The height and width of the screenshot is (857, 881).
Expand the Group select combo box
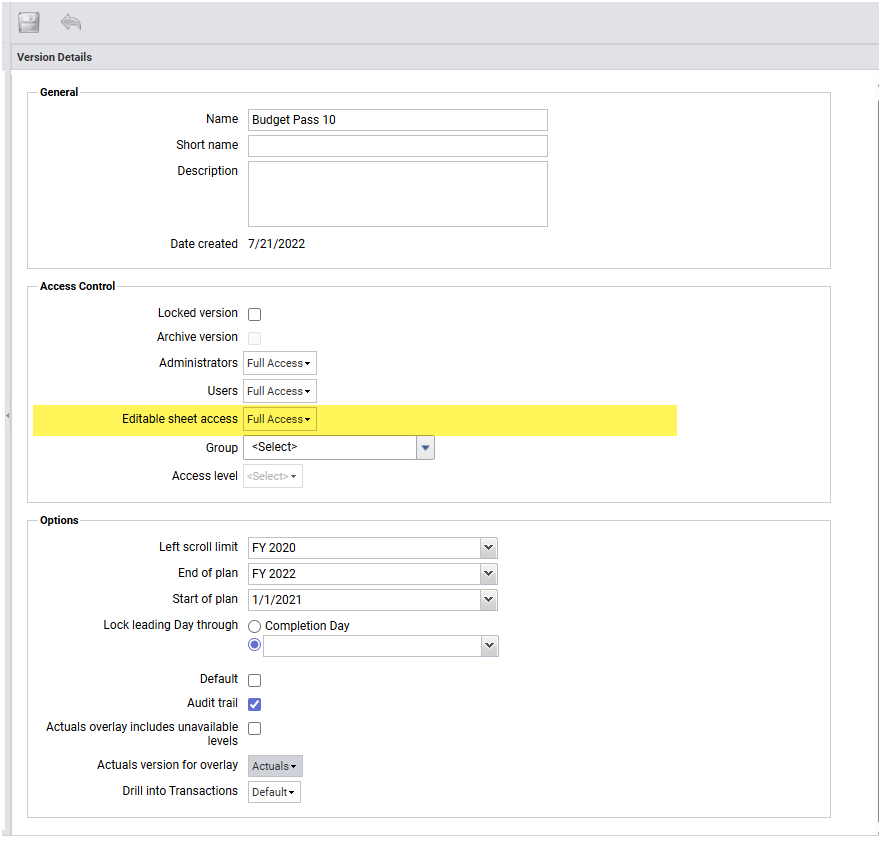click(425, 447)
